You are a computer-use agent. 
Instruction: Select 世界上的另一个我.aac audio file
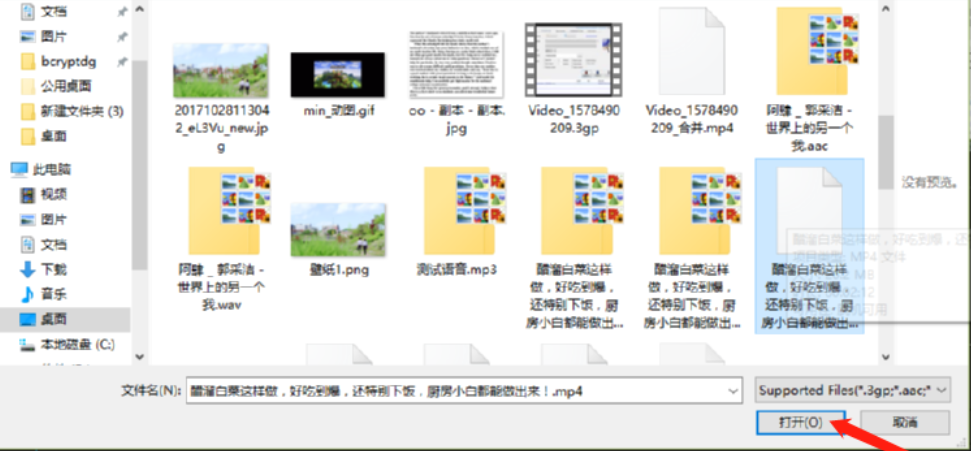(809, 79)
